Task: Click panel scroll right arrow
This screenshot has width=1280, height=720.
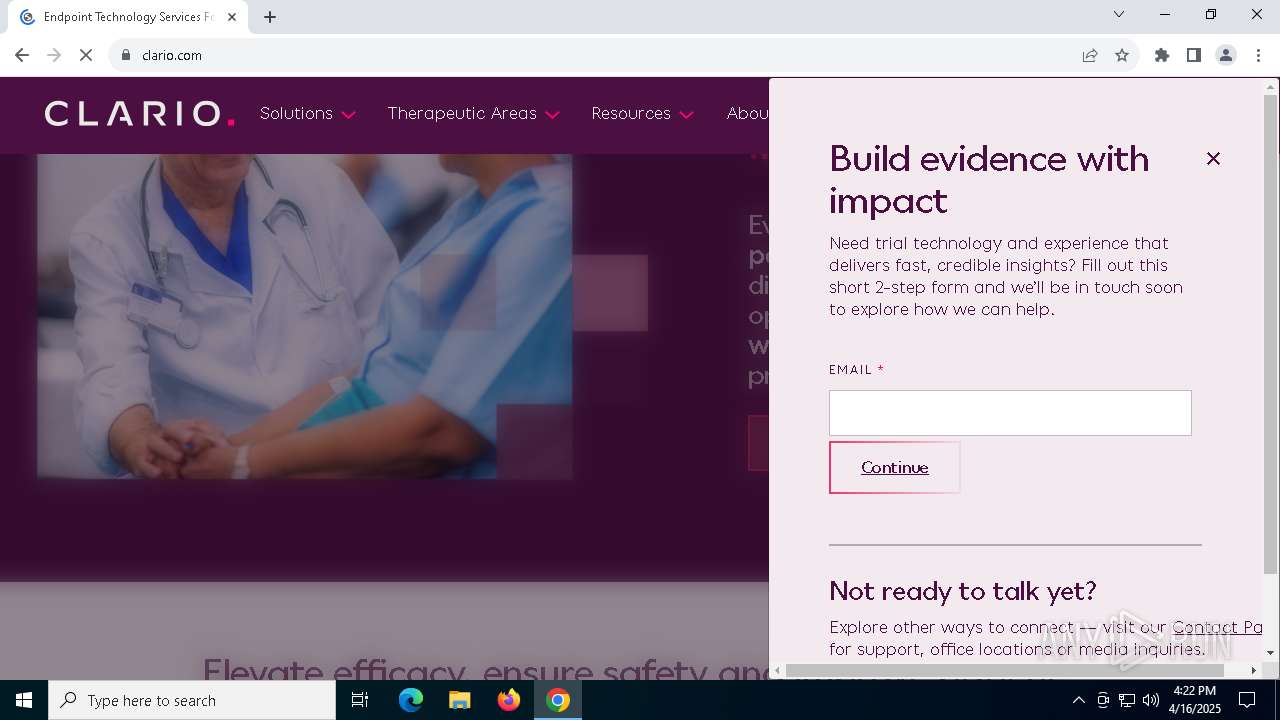Action: [1254, 670]
